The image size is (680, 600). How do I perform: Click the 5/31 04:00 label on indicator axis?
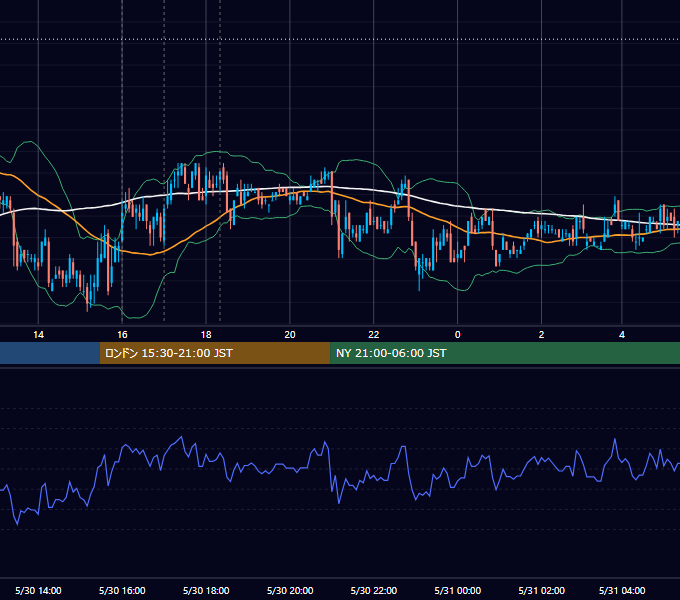tap(622, 590)
